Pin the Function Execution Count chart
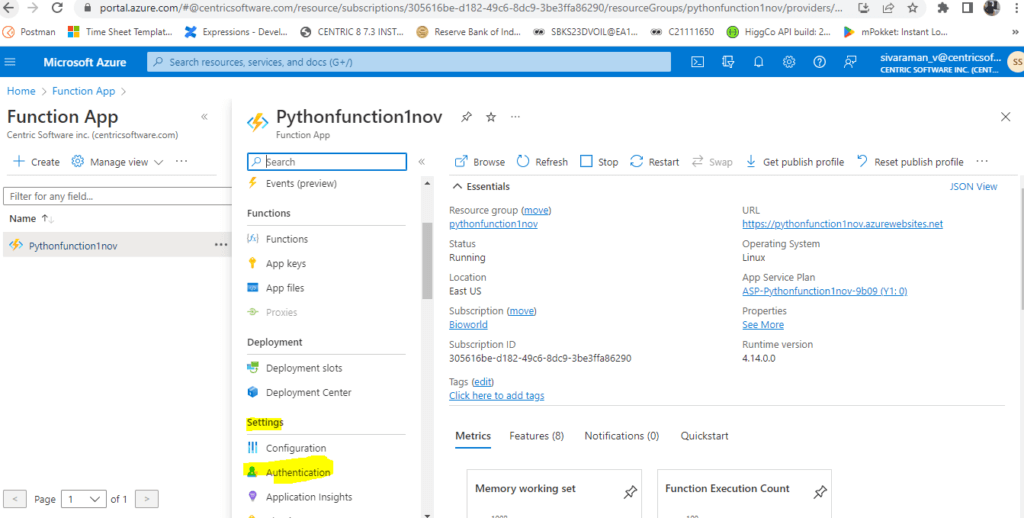This screenshot has width=1024, height=518. [x=820, y=493]
